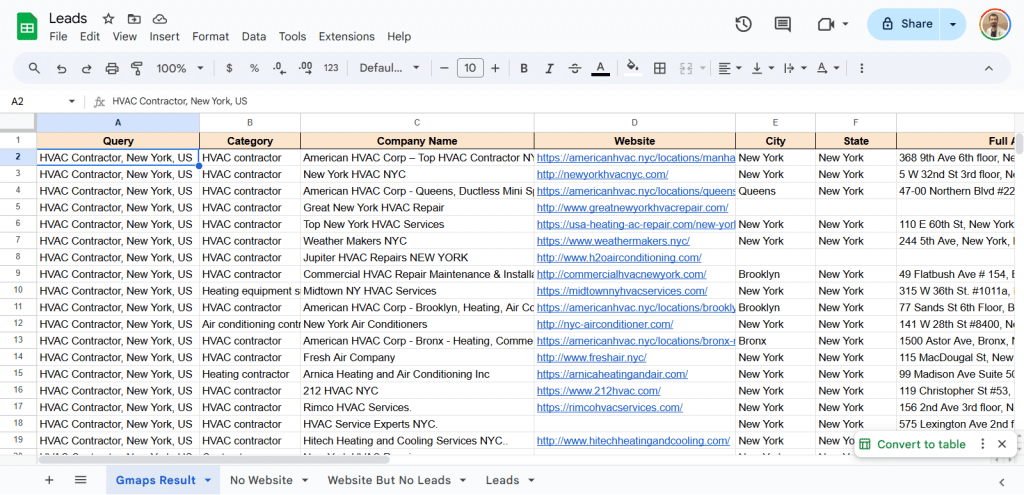Star the Leads document

point(108,18)
